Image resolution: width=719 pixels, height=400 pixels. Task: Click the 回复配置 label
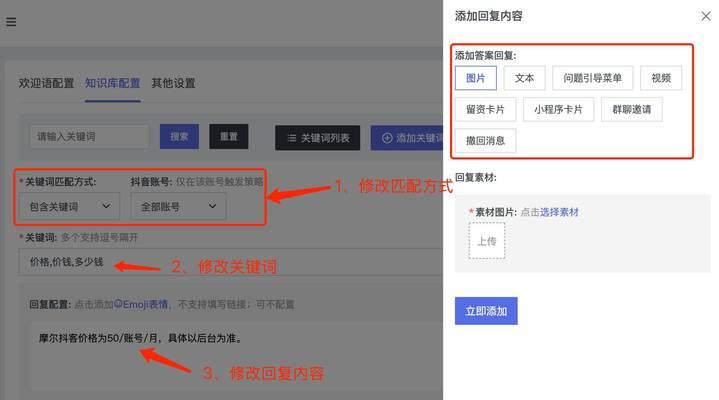[x=50, y=304]
